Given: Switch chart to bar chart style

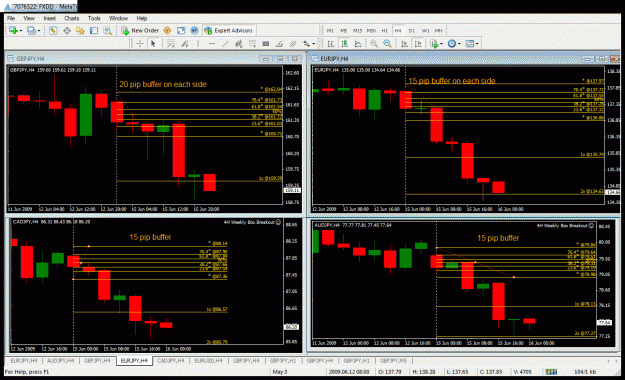Looking at the screenshot, I should pyautogui.click(x=330, y=44).
